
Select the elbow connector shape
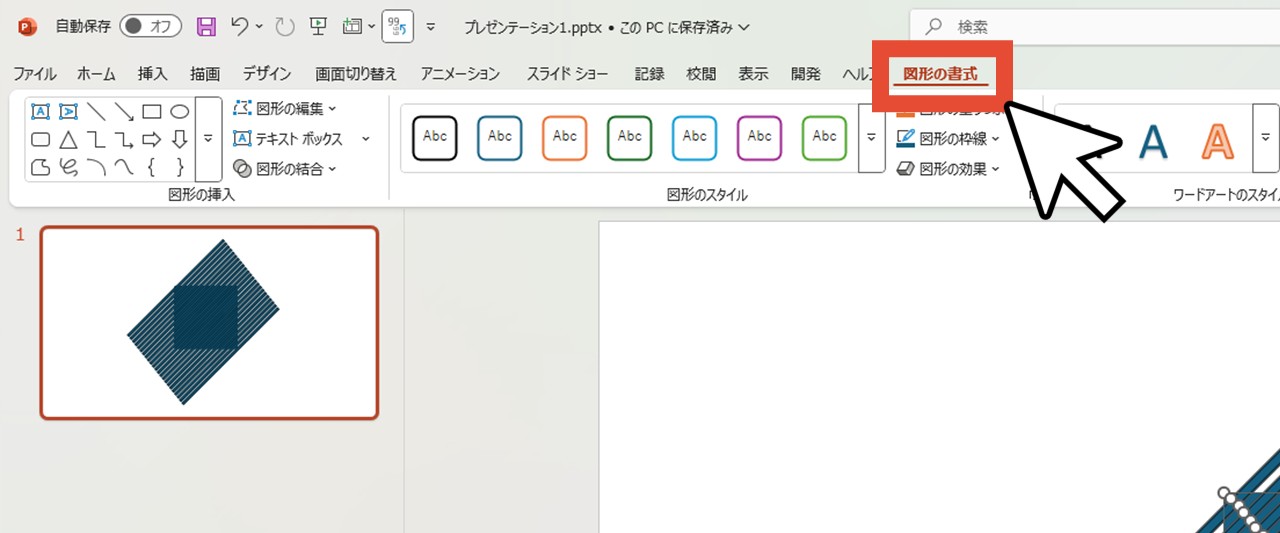pos(96,139)
